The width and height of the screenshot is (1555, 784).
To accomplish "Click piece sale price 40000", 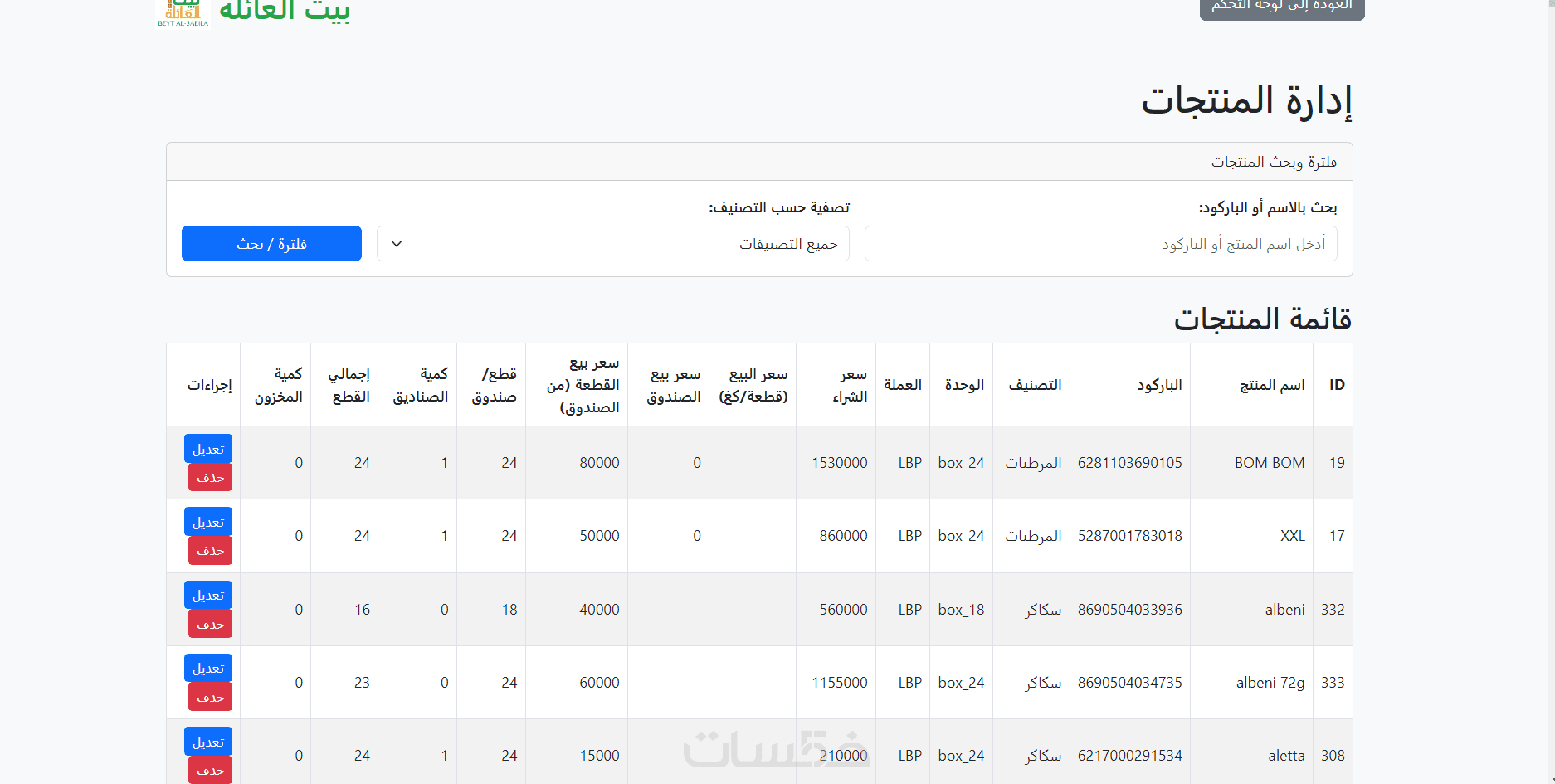I will pos(599,610).
